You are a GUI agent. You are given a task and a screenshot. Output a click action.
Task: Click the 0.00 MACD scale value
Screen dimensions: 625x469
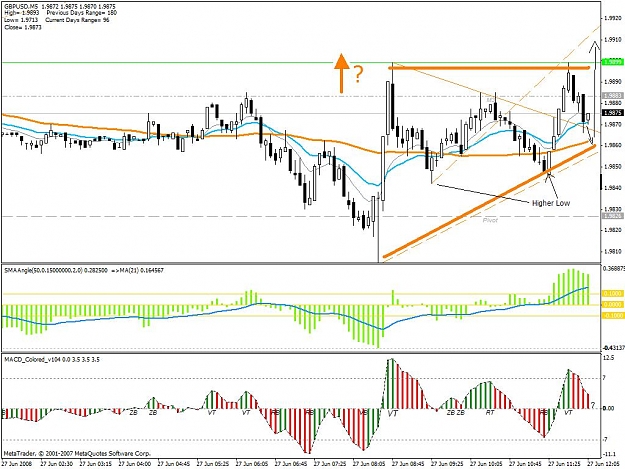pos(608,408)
